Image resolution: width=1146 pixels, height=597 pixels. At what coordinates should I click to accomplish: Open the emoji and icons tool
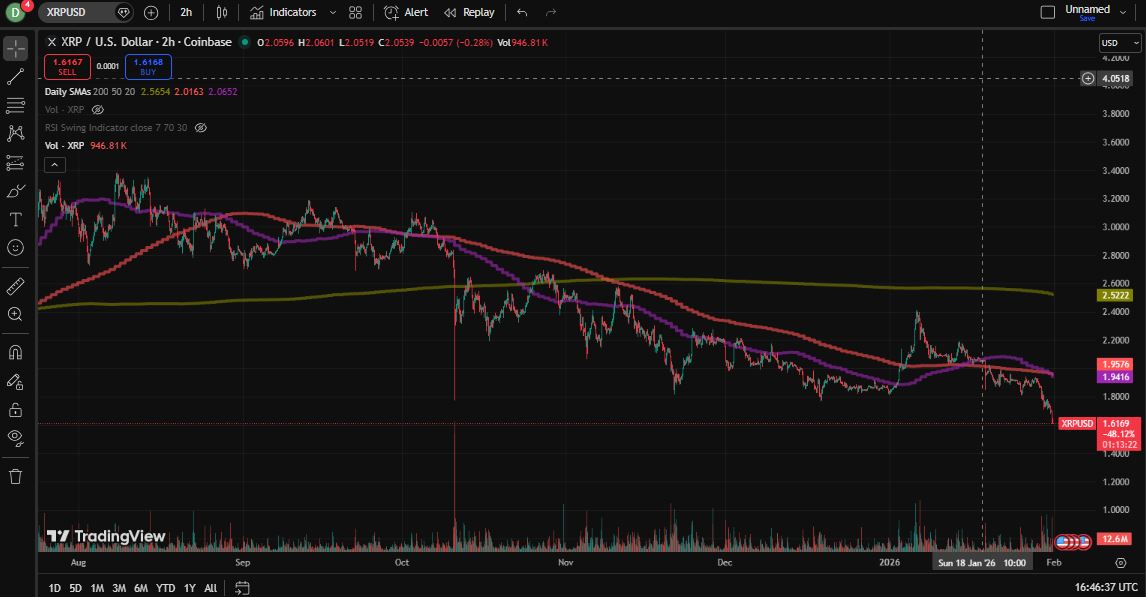pyautogui.click(x=15, y=248)
